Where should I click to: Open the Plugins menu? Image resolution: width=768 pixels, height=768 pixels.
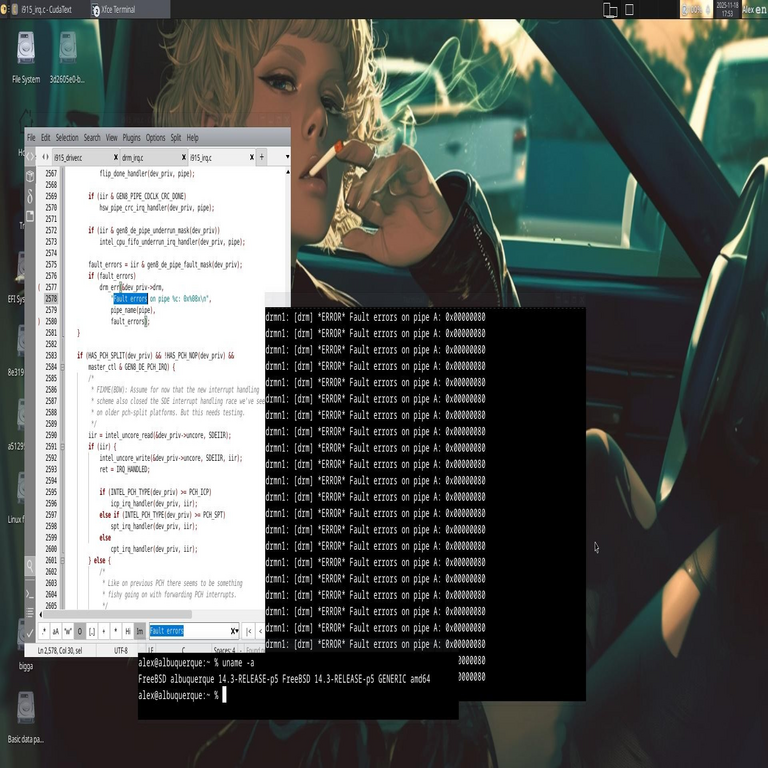point(131,138)
